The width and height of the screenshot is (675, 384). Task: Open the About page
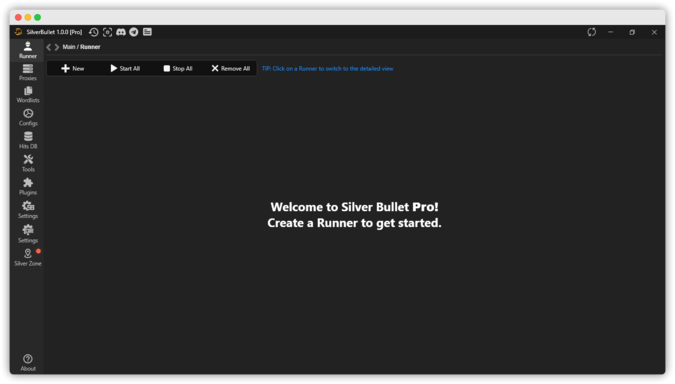tap(28, 362)
